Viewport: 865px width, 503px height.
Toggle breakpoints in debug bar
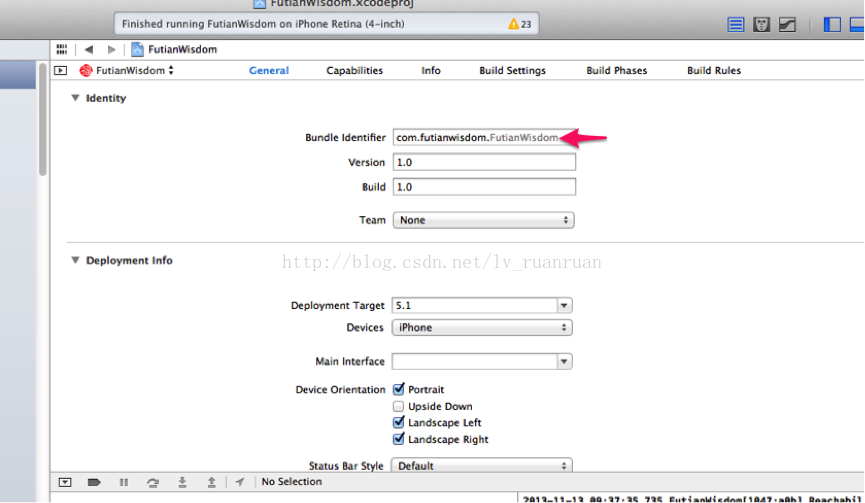coord(94,482)
